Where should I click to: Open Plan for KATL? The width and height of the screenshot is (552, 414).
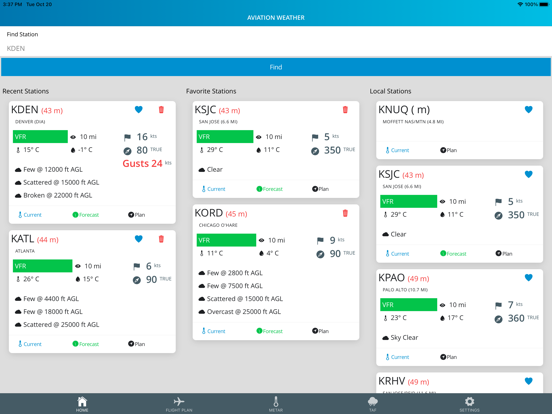137,344
